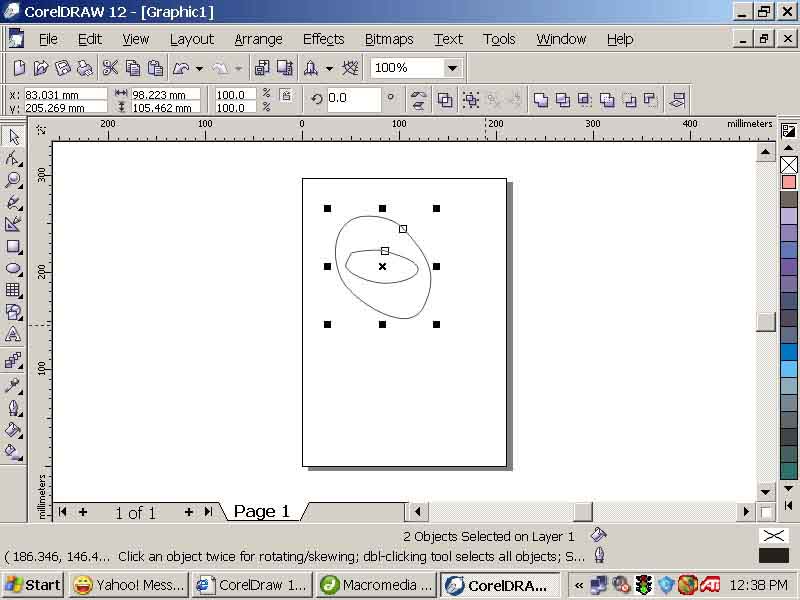The image size is (800, 600).
Task: Pick the Ellipse tool
Action: click(13, 268)
